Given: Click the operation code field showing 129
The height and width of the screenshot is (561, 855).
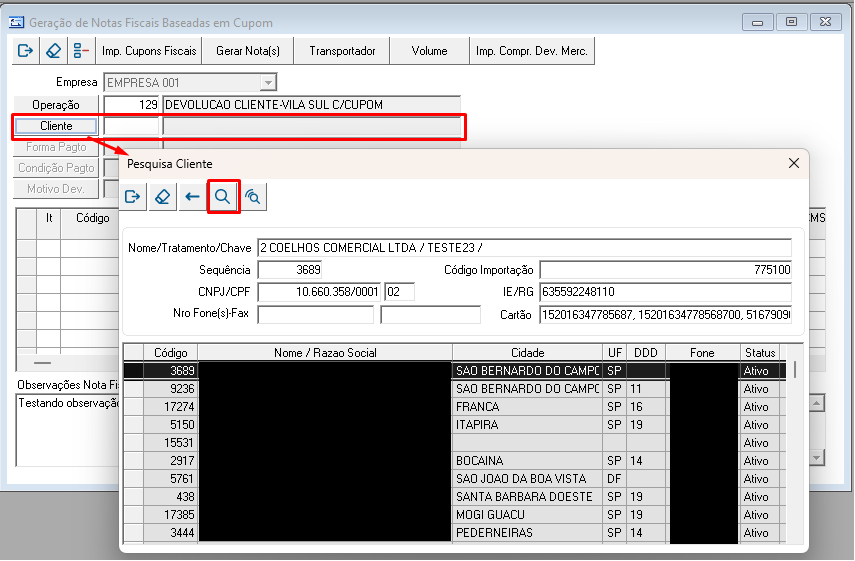Looking at the screenshot, I should click(131, 105).
